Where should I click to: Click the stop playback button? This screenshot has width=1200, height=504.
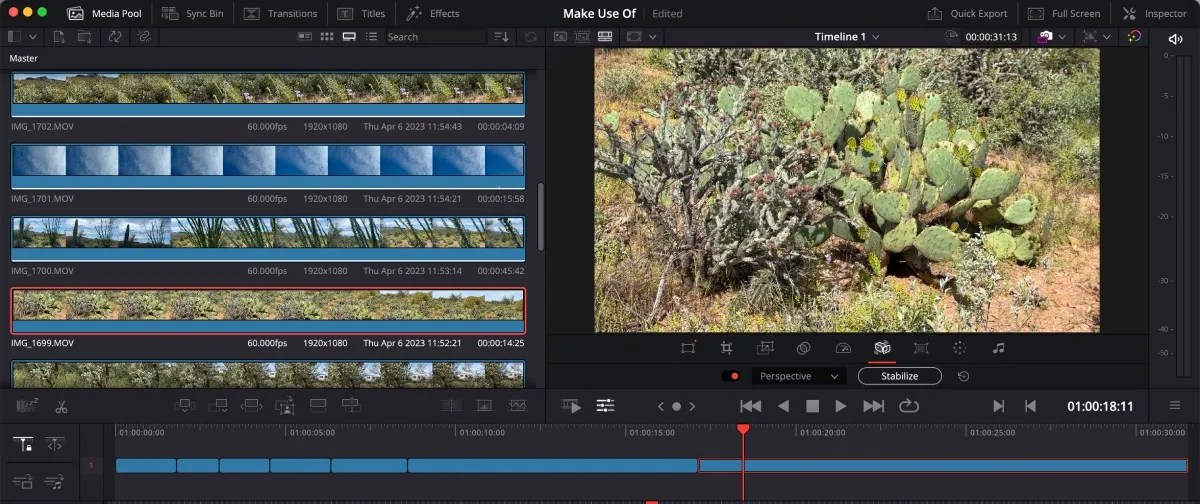pos(812,406)
